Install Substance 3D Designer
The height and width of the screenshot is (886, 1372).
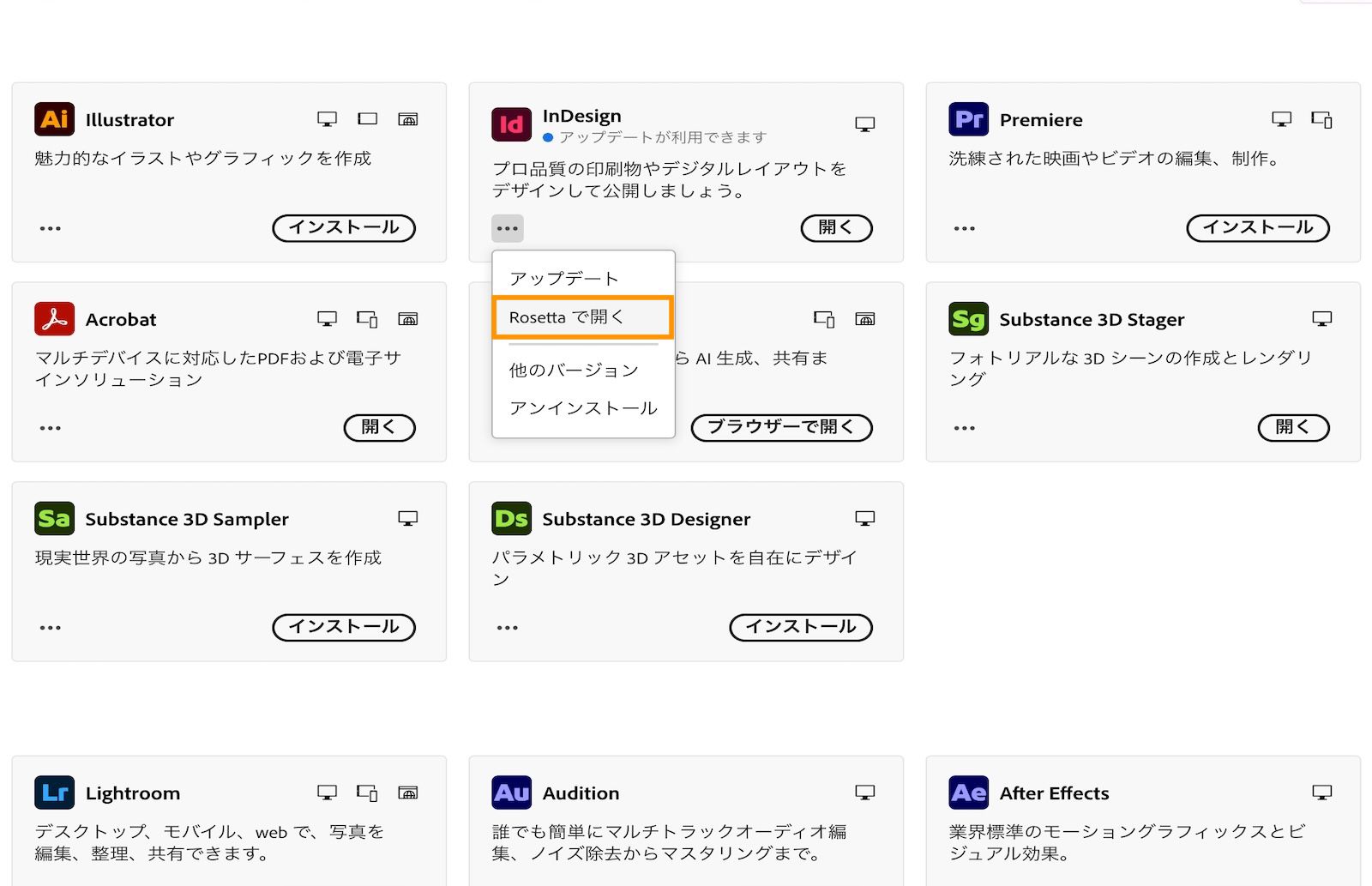point(801,627)
